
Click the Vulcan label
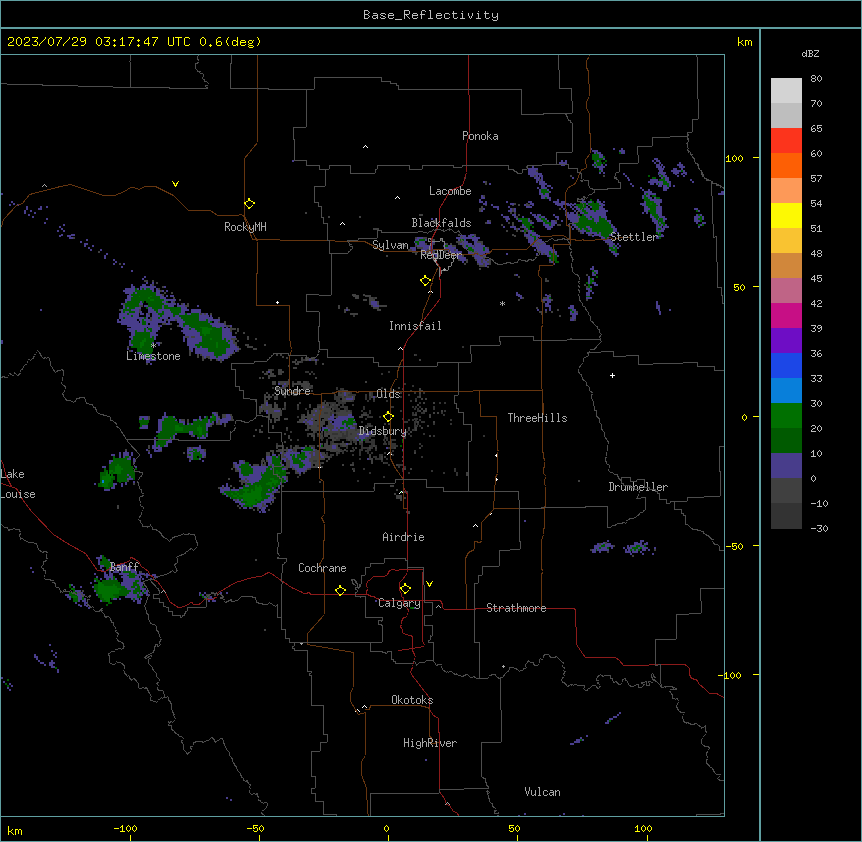tap(543, 792)
